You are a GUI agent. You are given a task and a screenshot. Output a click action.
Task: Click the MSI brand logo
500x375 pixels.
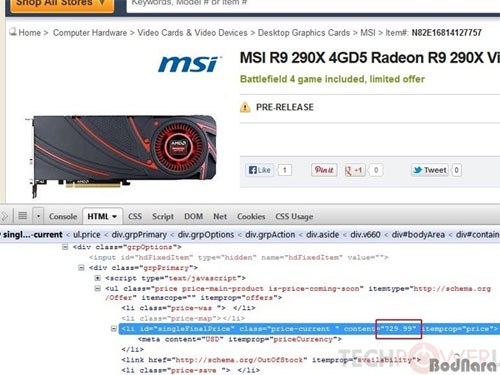click(189, 64)
